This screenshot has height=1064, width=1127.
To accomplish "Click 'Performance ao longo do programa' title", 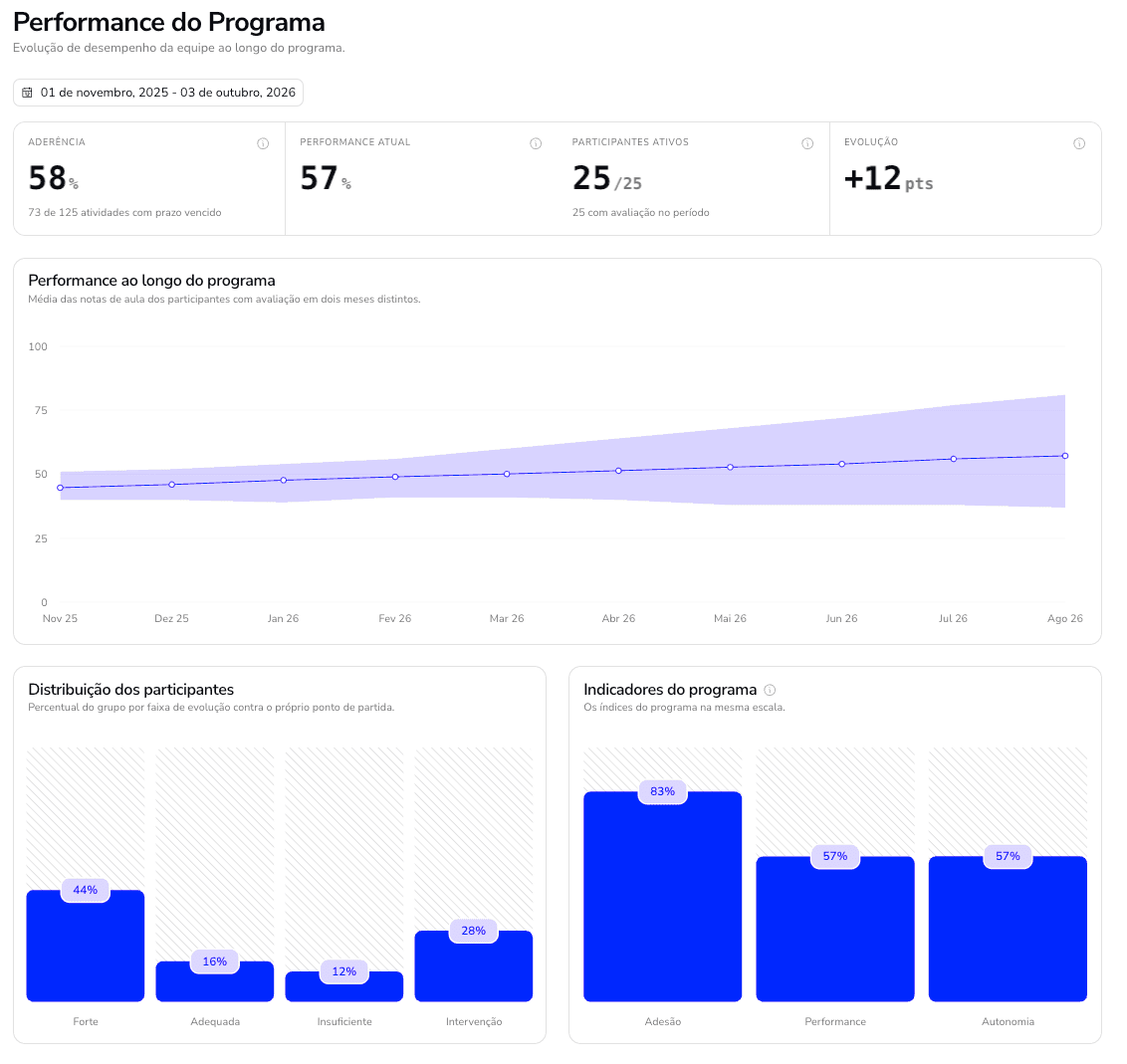I will tap(151, 281).
